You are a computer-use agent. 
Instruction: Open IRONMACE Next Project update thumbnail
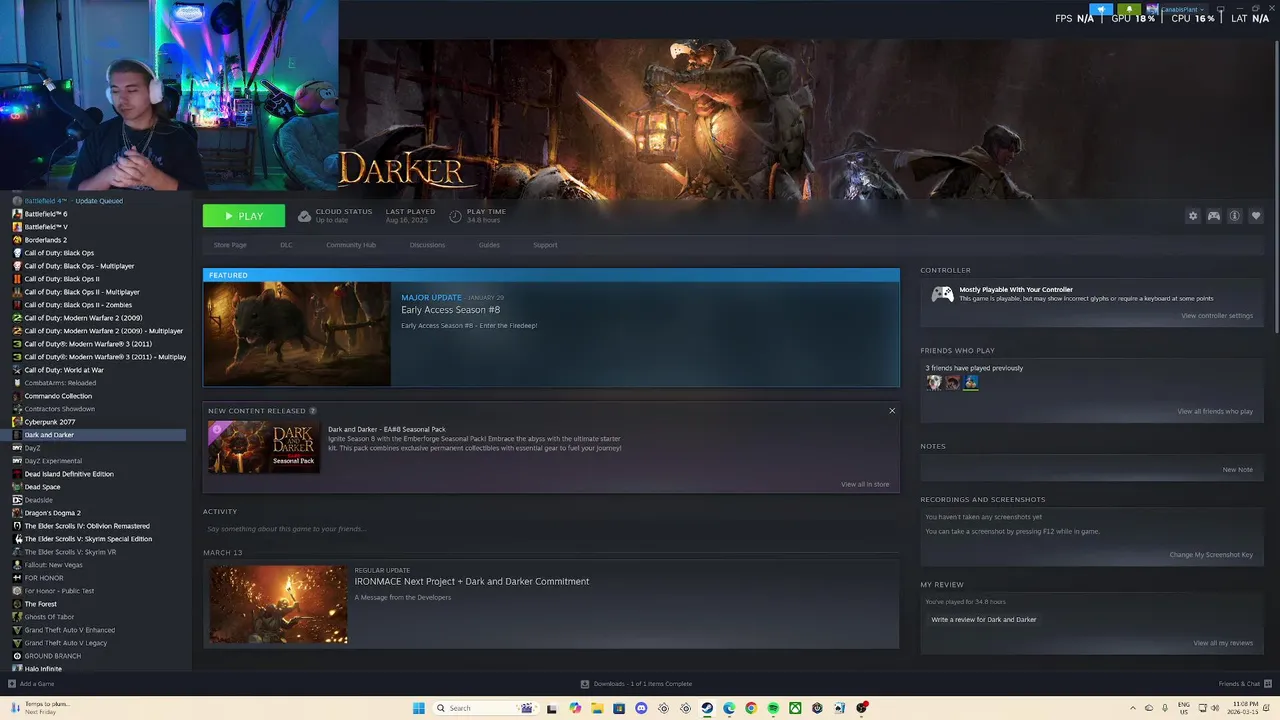click(x=278, y=605)
